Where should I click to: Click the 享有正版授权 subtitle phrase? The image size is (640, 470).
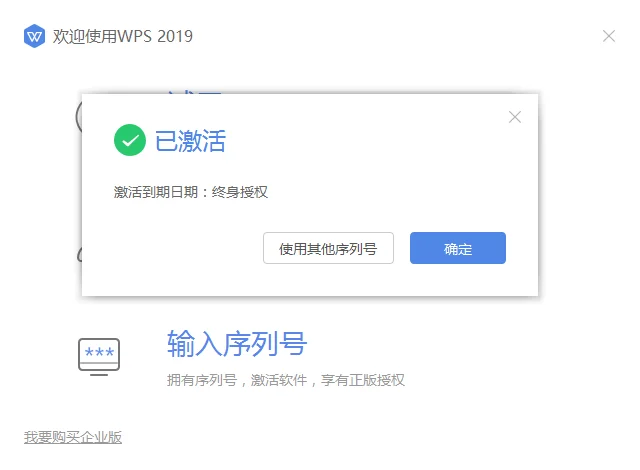pos(363,380)
